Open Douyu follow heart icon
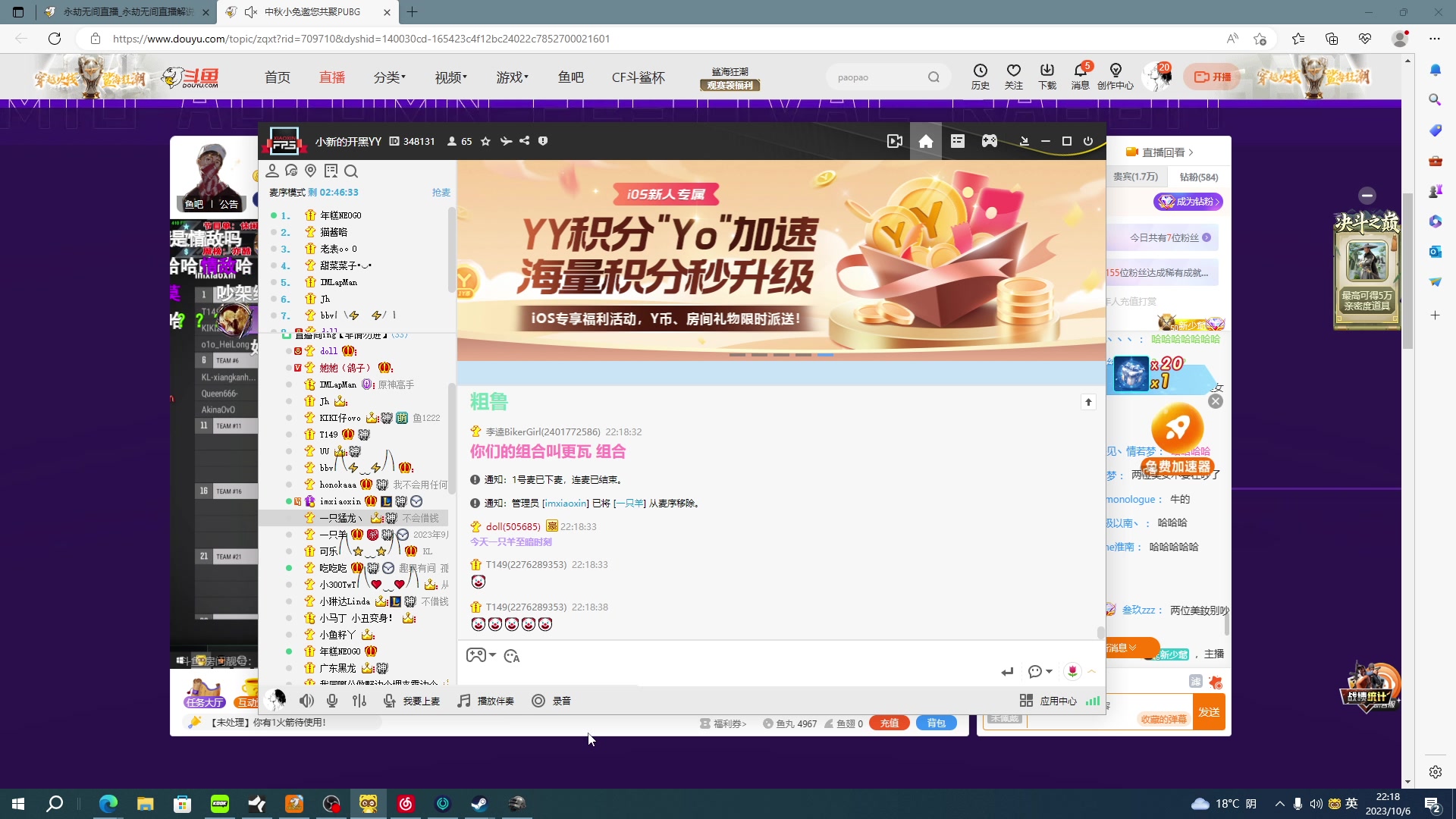 click(x=1014, y=77)
